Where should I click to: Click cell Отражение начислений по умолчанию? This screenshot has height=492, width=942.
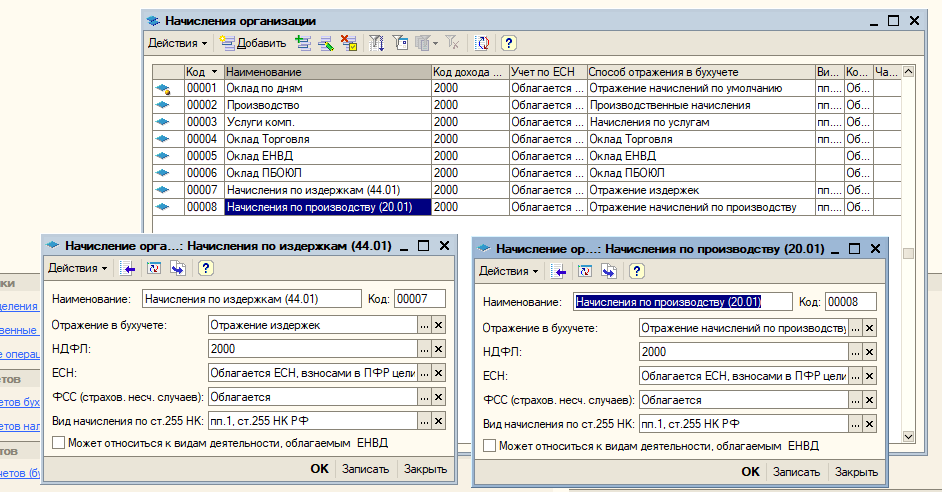(701, 88)
